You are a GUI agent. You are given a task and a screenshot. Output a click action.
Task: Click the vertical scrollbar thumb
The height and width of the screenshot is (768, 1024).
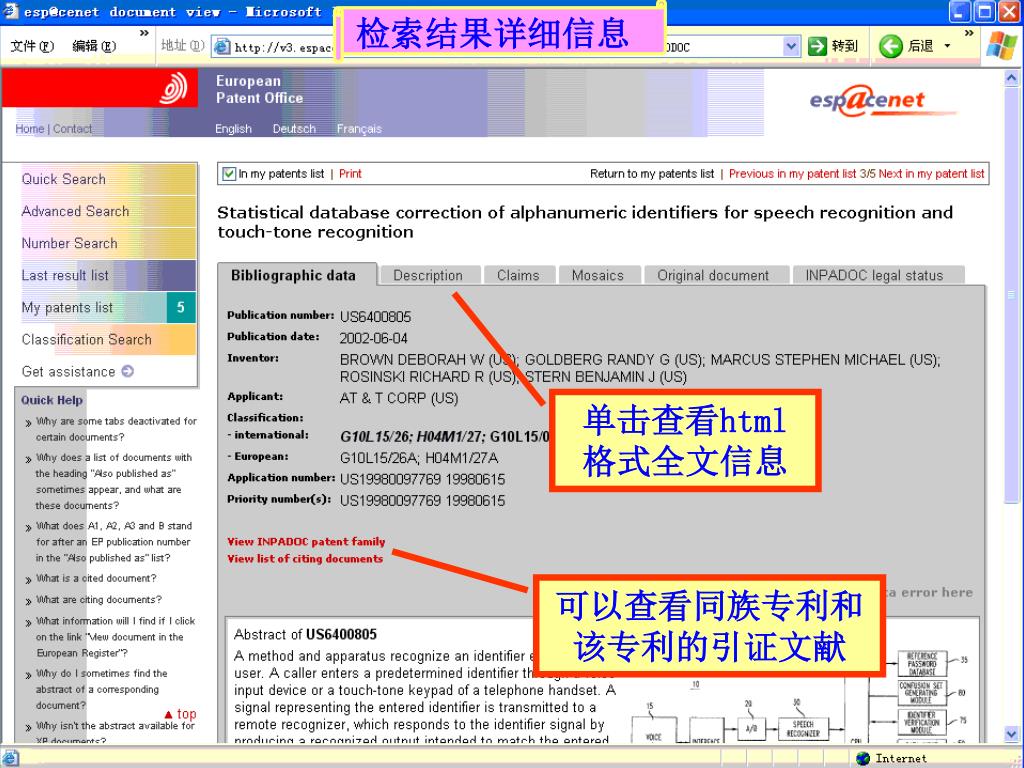pos(1012,295)
